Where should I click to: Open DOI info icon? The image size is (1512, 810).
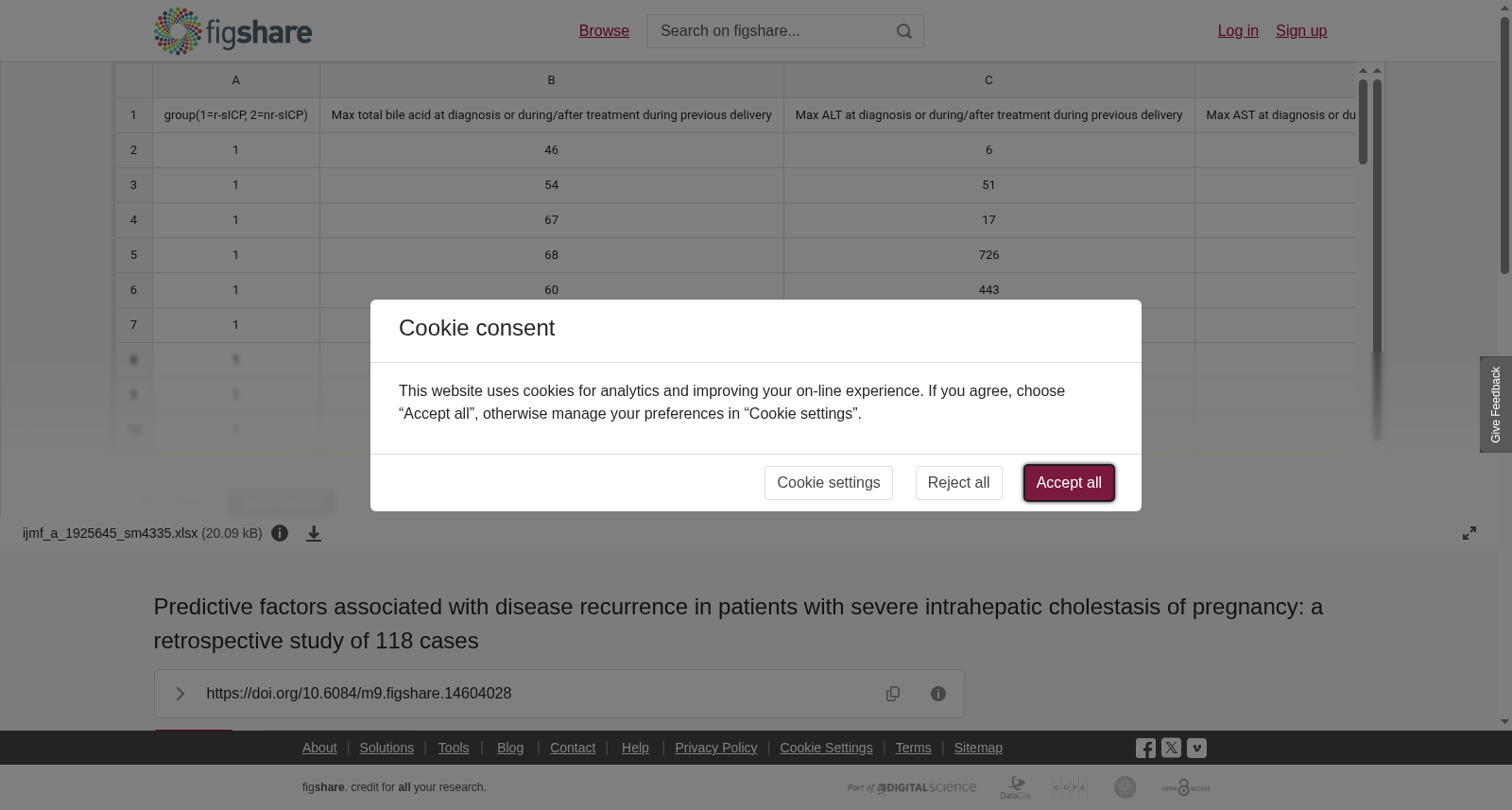click(x=938, y=694)
